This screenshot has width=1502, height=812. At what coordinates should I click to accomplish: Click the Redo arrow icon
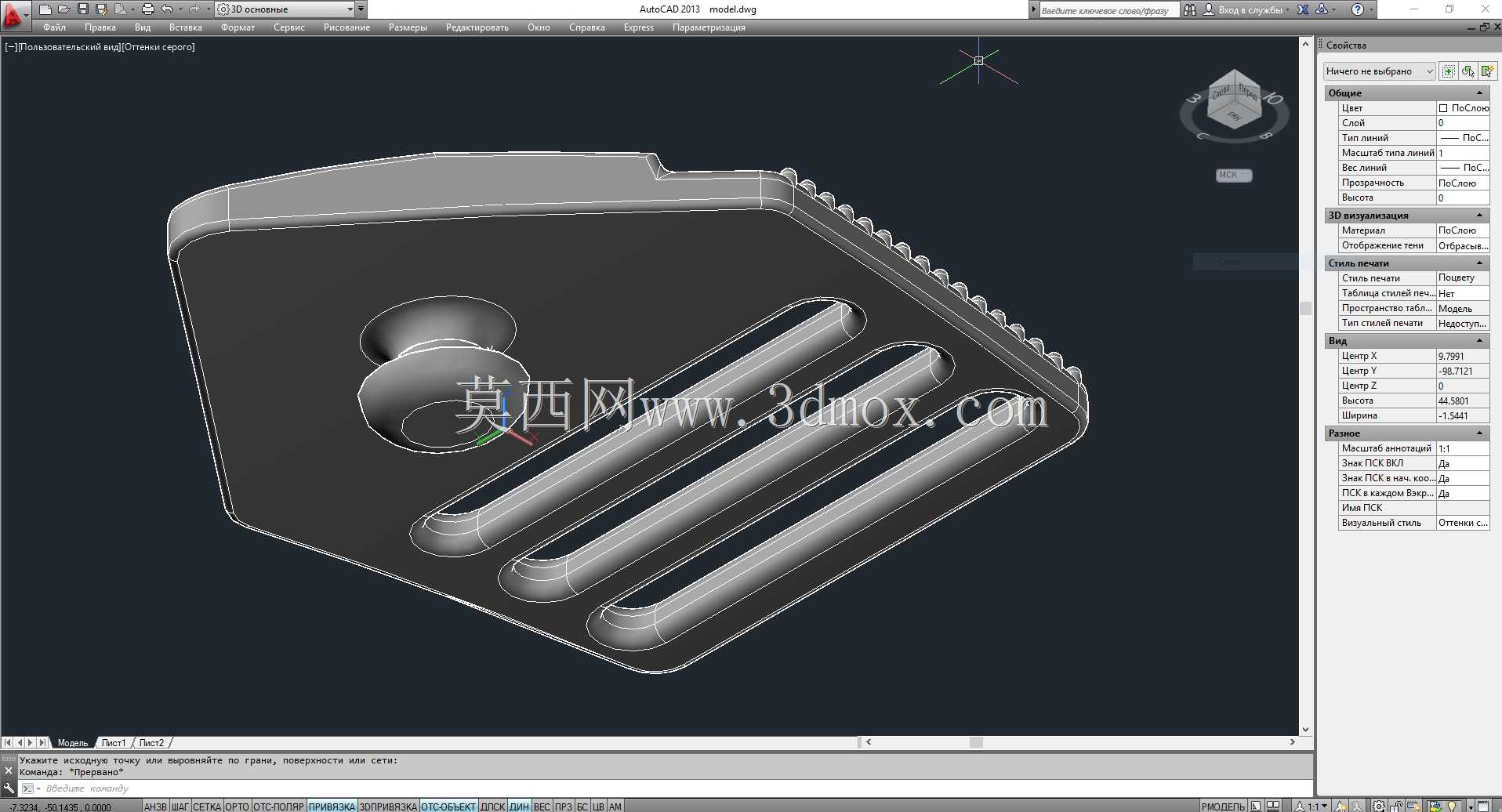[x=194, y=9]
